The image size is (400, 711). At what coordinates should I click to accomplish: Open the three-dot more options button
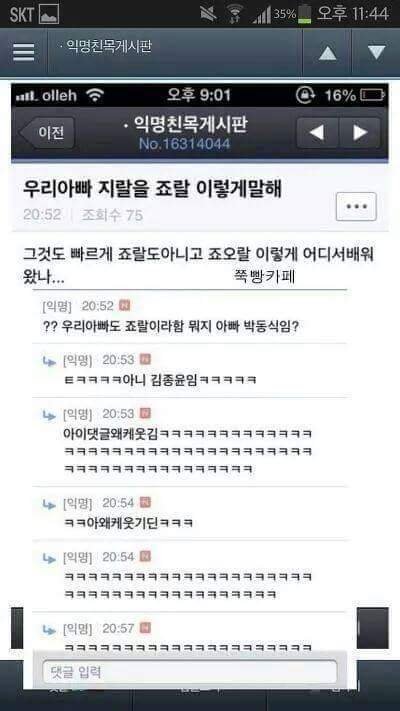click(x=356, y=206)
